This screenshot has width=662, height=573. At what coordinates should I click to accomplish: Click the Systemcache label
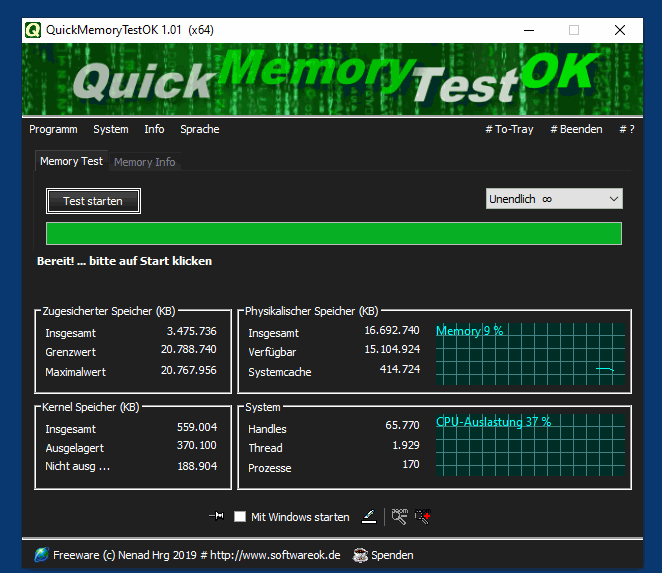pyautogui.click(x=279, y=372)
